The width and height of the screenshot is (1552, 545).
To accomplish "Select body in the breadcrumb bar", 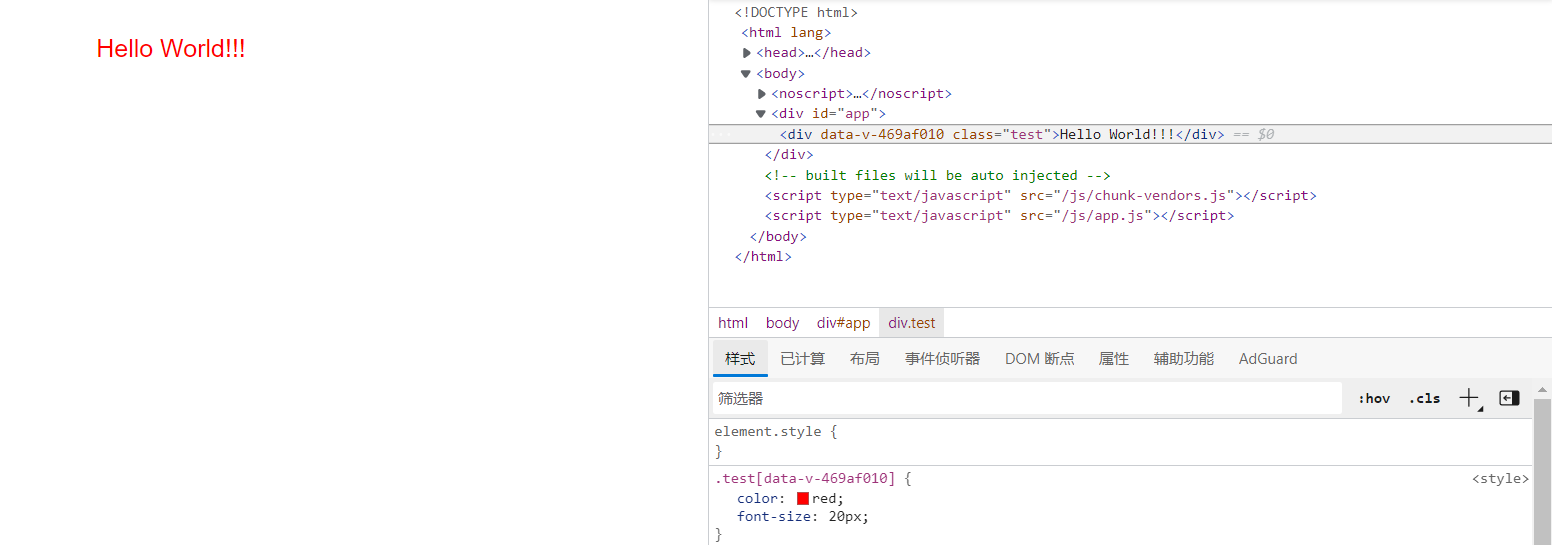I will coord(783,323).
